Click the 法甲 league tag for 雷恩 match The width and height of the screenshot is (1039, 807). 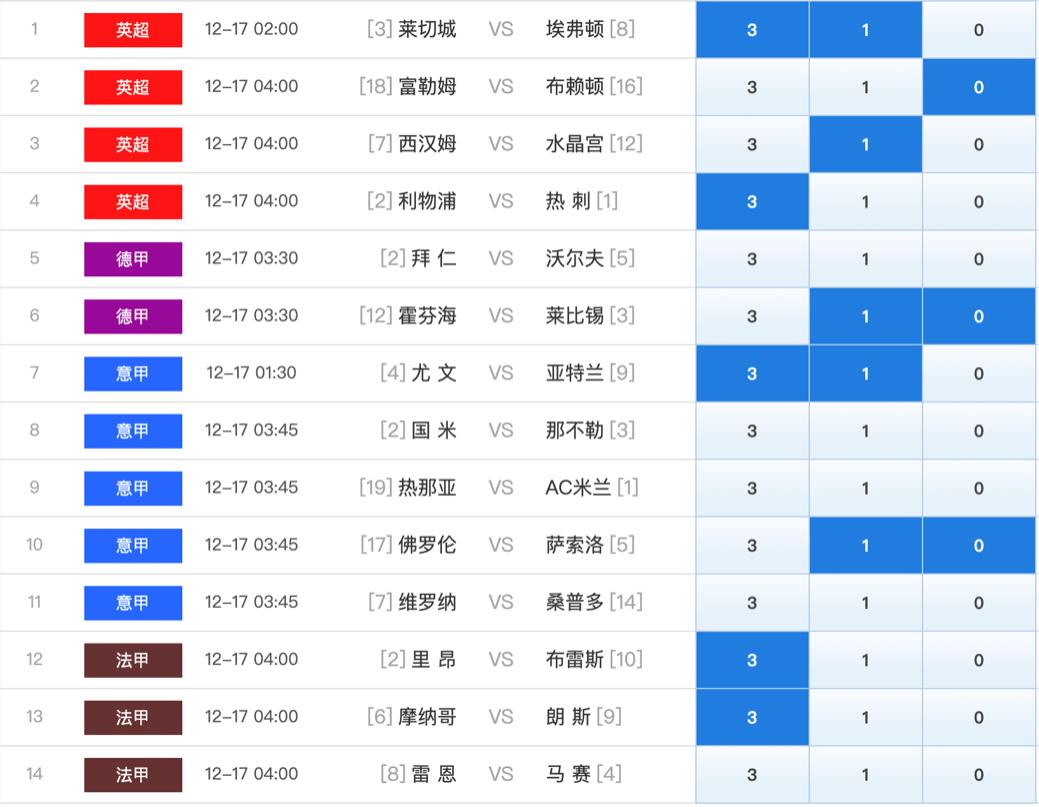[x=133, y=775]
